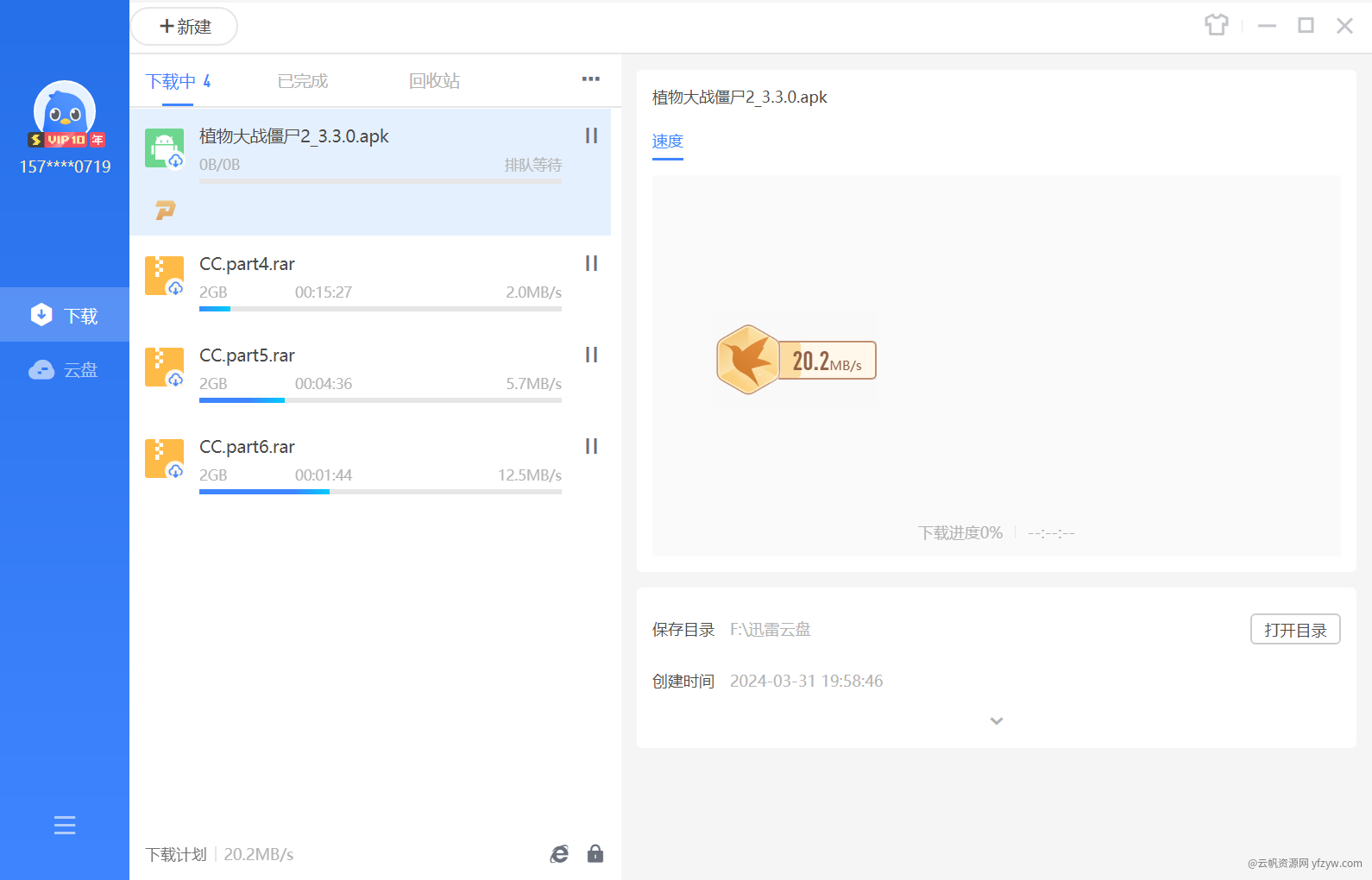Viewport: 1372px width, 880px height.
Task: Pause the 植物大战僵尸2_3.3.0.apk download
Action: pos(591,135)
